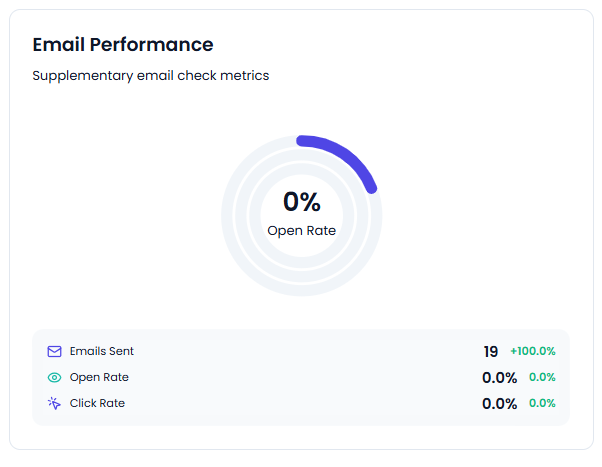
Task: Click the eye icon beside Open Rate
Action: pyautogui.click(x=54, y=378)
